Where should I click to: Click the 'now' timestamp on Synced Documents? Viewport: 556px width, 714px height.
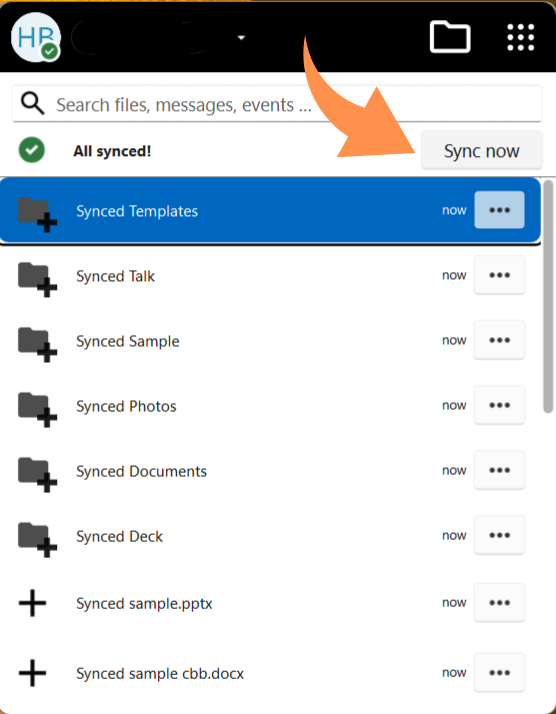[454, 470]
